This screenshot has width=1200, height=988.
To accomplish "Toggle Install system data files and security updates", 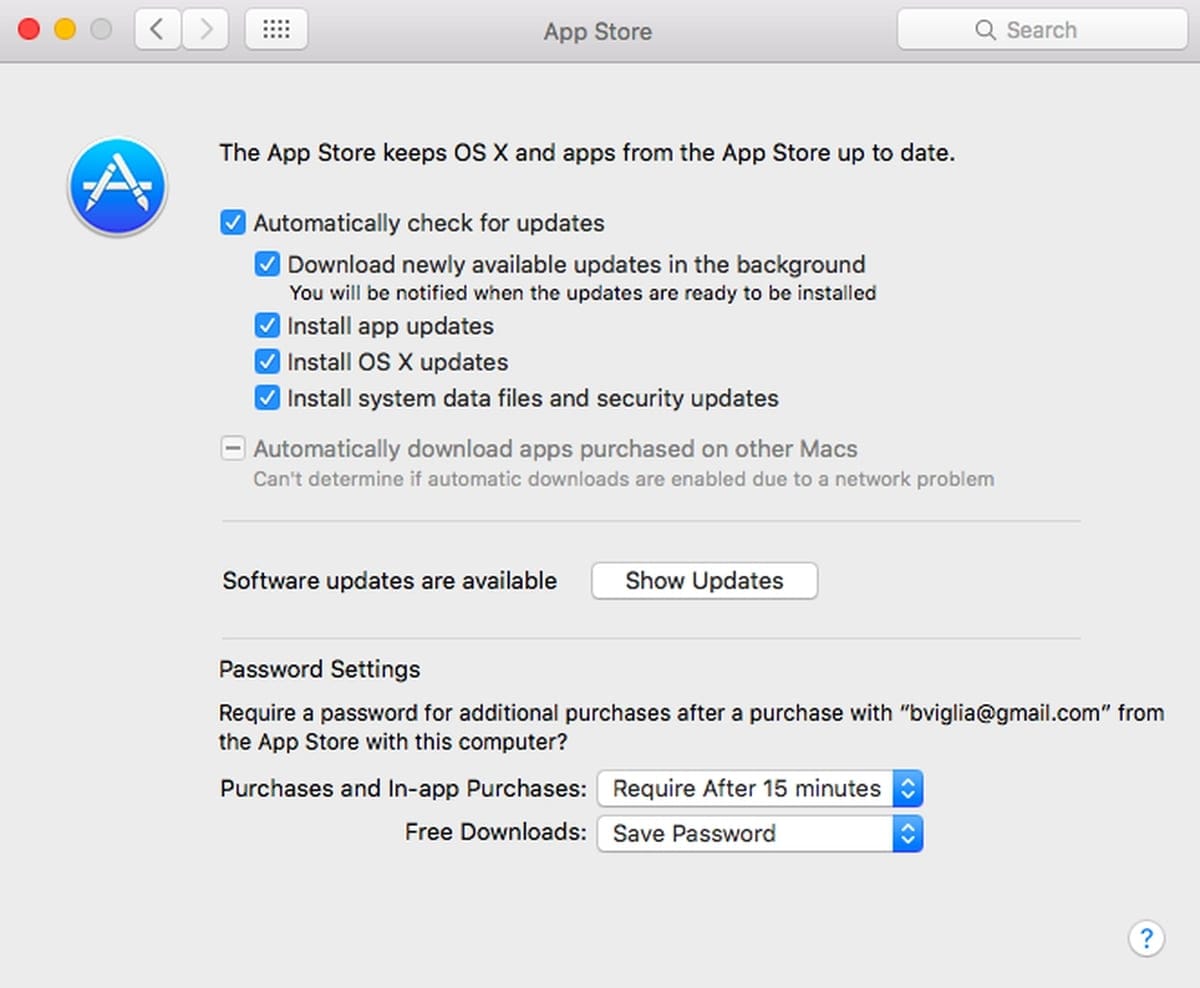I will coord(267,398).
